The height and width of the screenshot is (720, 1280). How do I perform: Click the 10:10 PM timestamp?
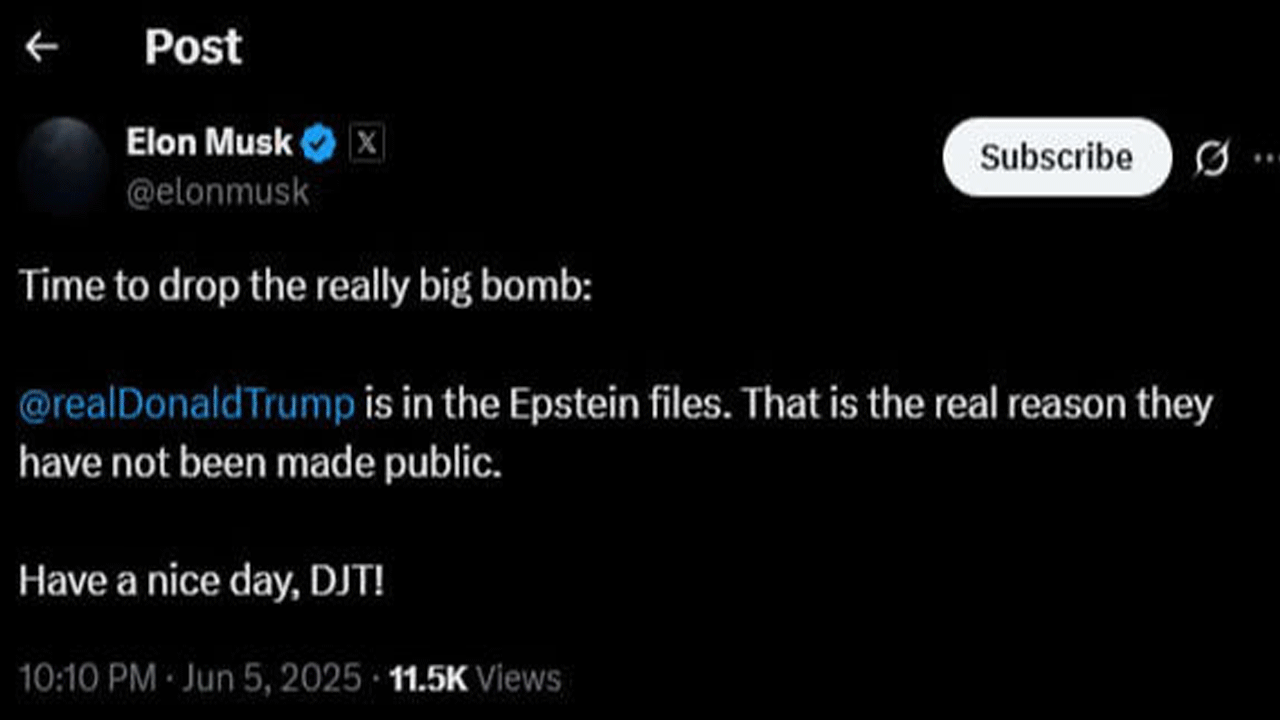tap(87, 678)
